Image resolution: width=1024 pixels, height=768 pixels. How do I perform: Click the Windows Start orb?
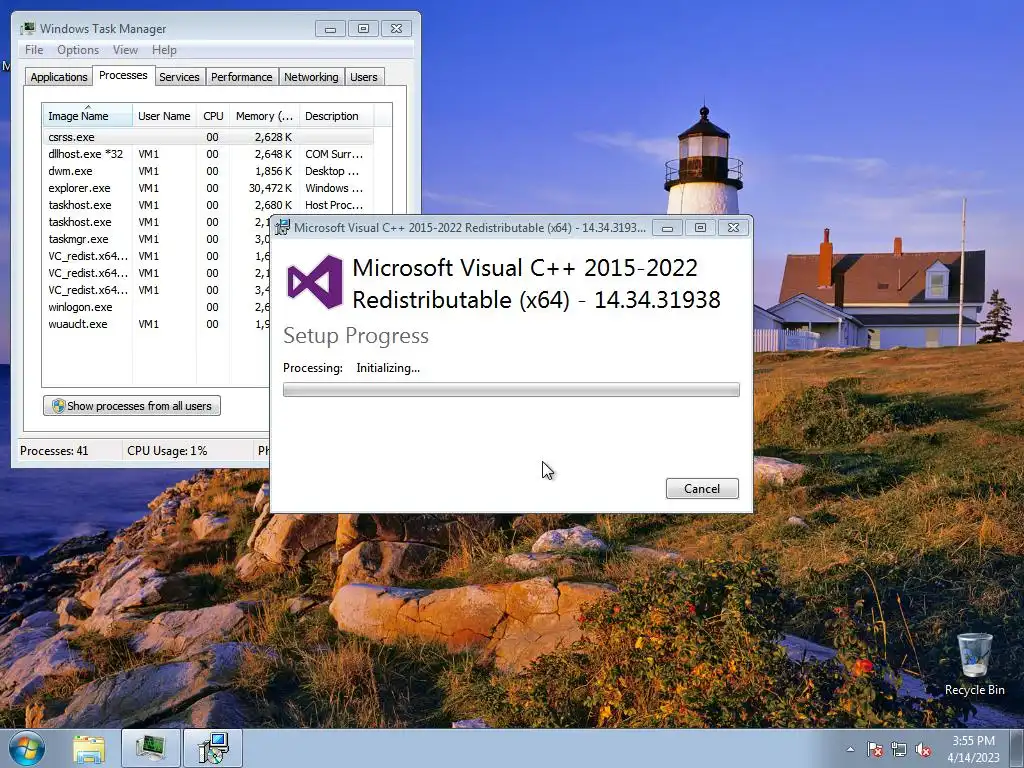click(x=27, y=748)
